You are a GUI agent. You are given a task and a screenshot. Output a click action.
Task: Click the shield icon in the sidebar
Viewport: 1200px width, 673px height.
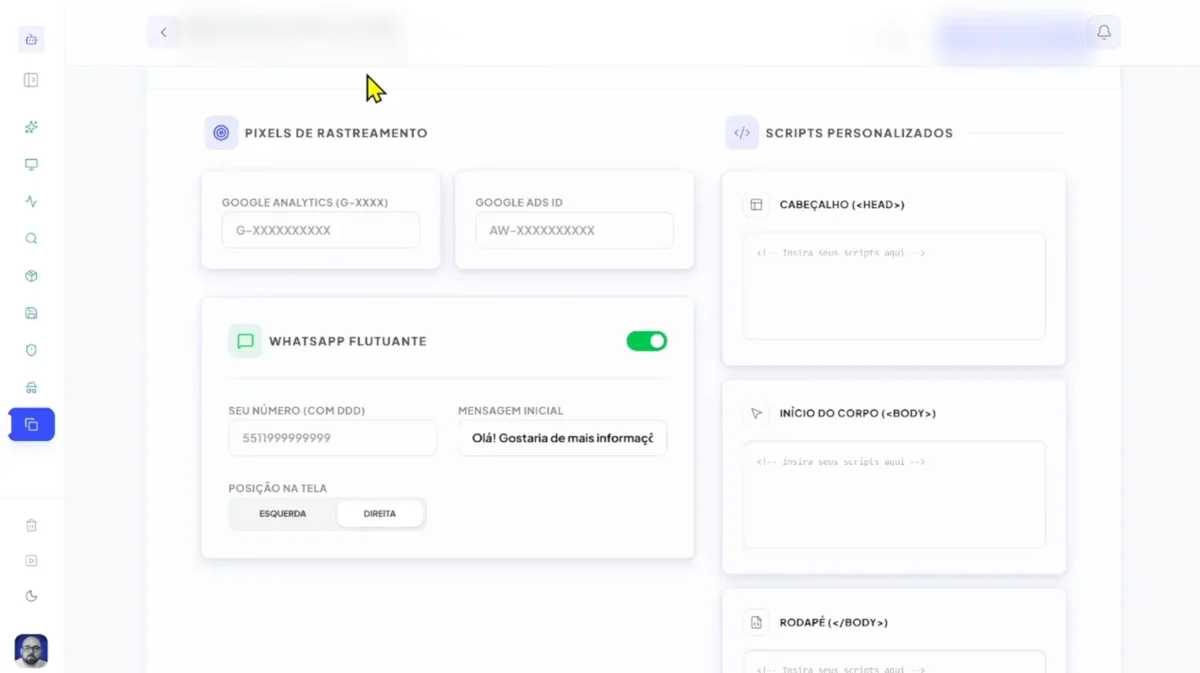tap(31, 350)
